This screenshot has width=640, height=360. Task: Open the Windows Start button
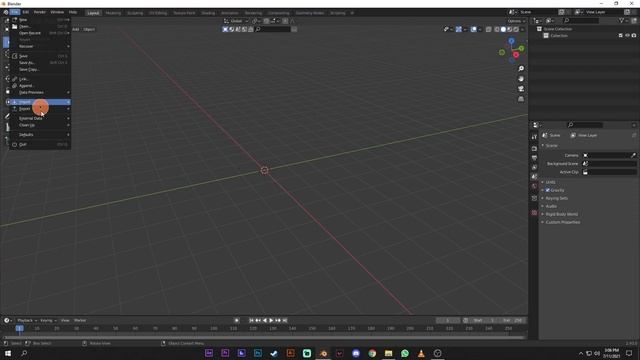click(x=8, y=353)
